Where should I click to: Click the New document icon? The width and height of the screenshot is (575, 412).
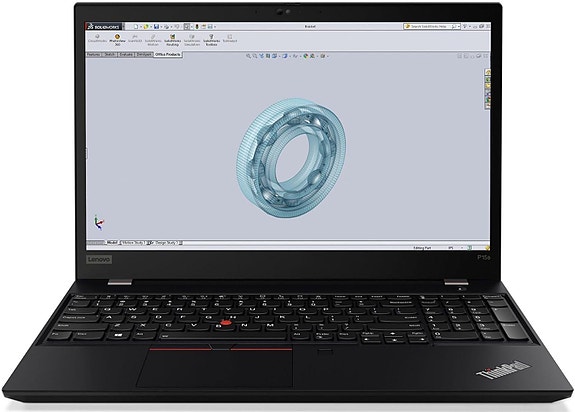136,26
